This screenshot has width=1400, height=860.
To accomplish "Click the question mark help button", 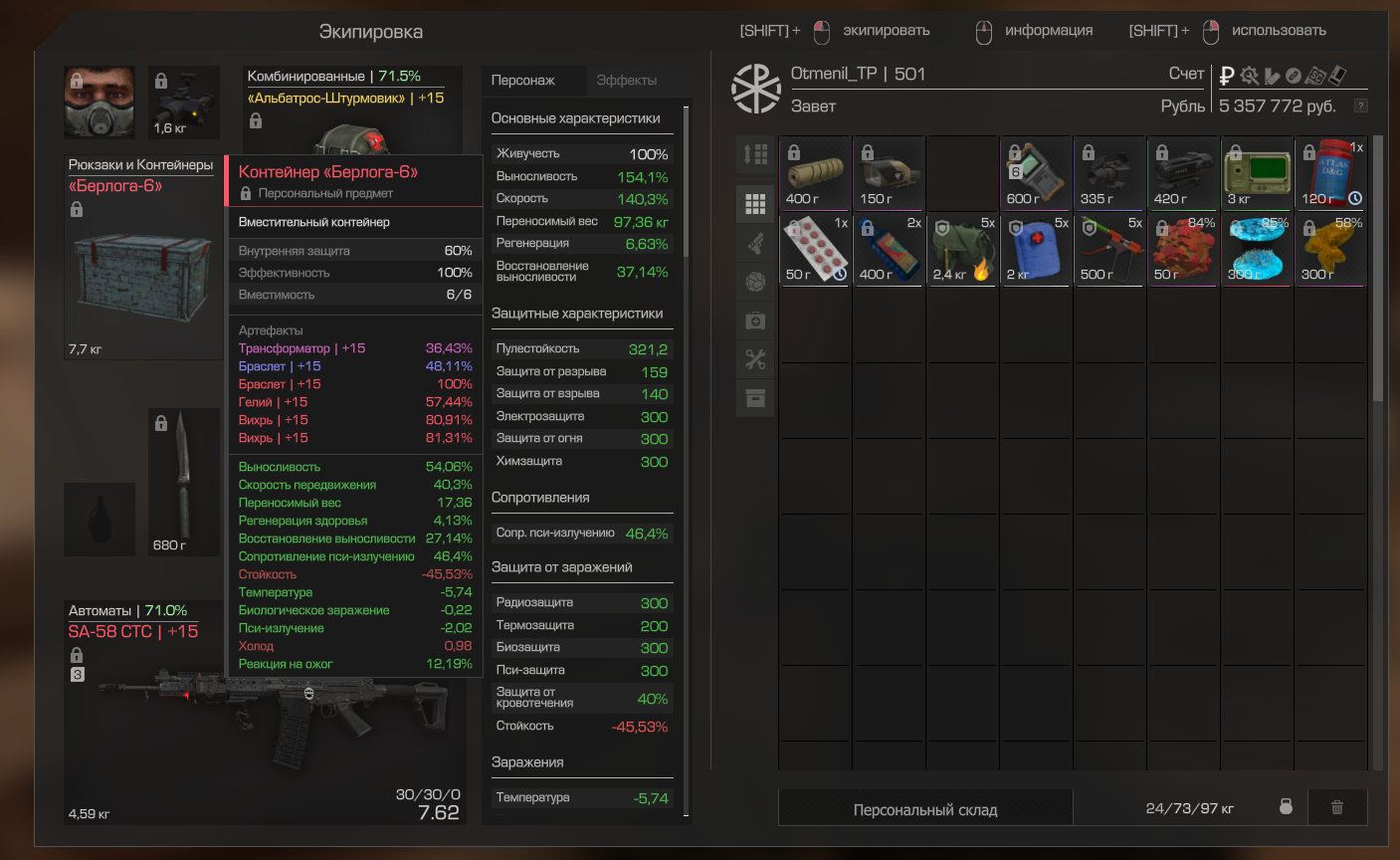I will coord(1361,106).
